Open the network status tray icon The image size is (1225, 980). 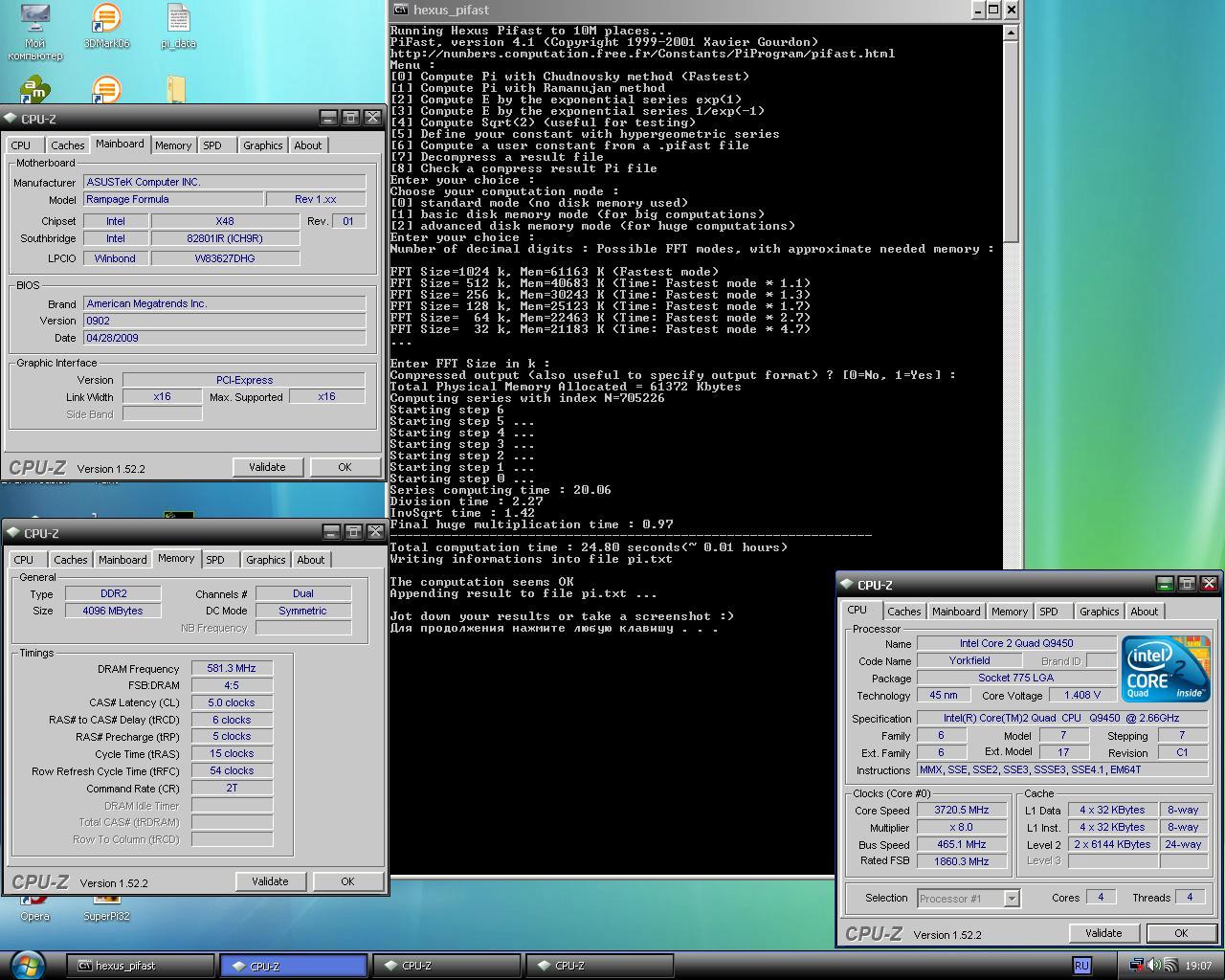[x=1136, y=966]
